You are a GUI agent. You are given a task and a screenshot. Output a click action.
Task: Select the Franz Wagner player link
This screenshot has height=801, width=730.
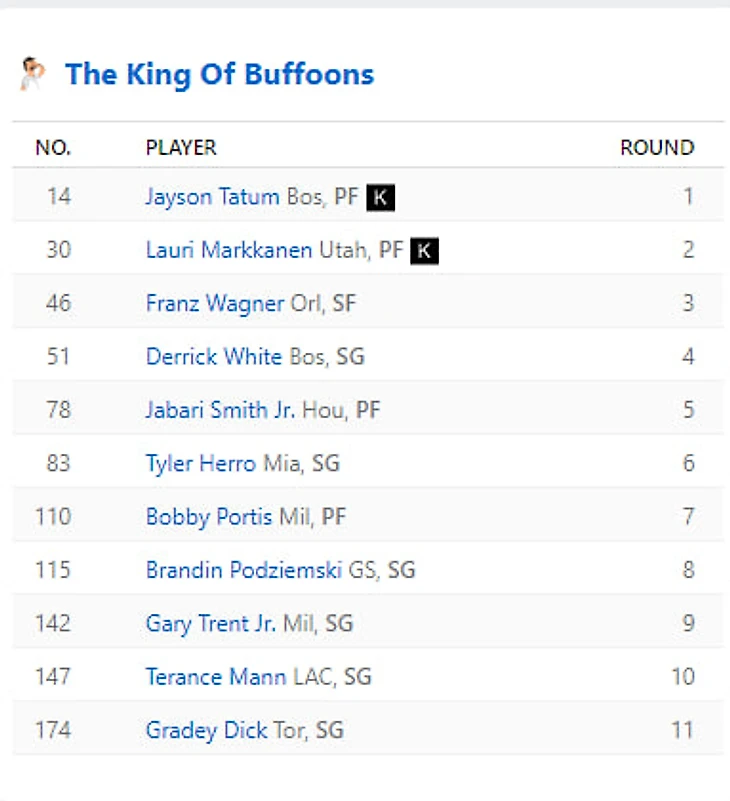(x=215, y=303)
